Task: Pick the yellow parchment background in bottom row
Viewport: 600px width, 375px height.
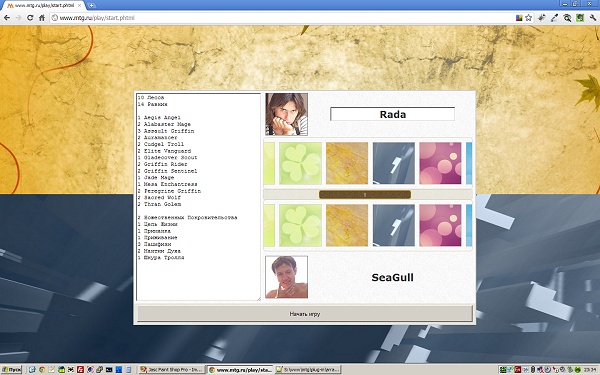Action: pos(347,225)
